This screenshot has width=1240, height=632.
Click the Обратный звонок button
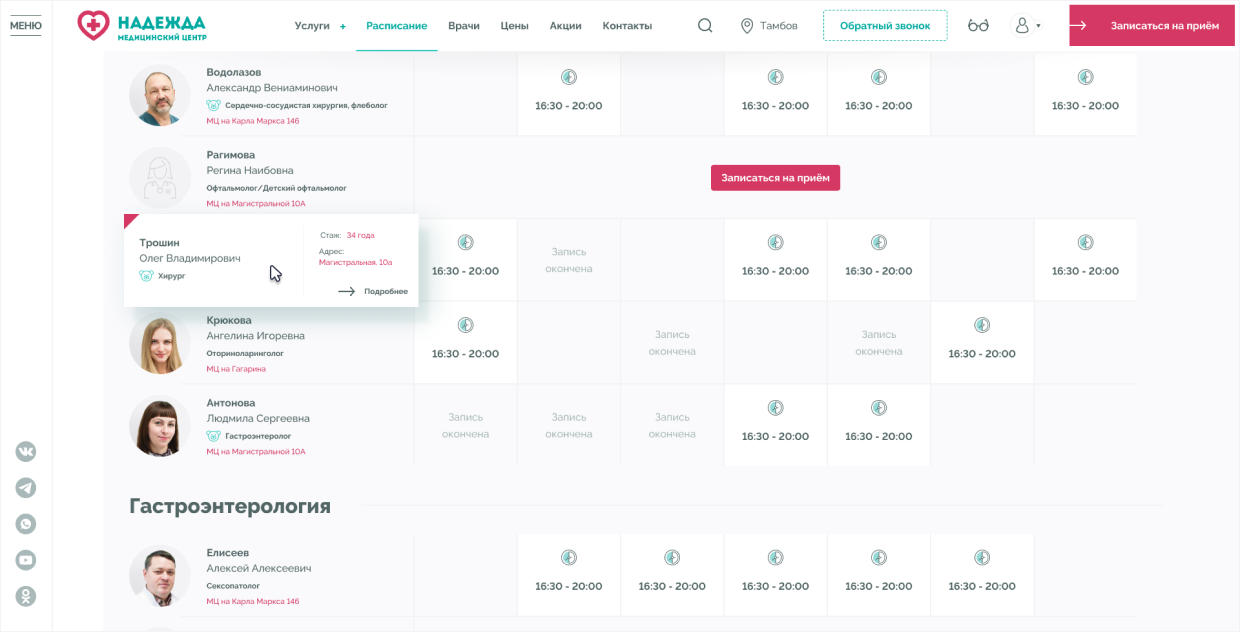pyautogui.click(x=884, y=26)
